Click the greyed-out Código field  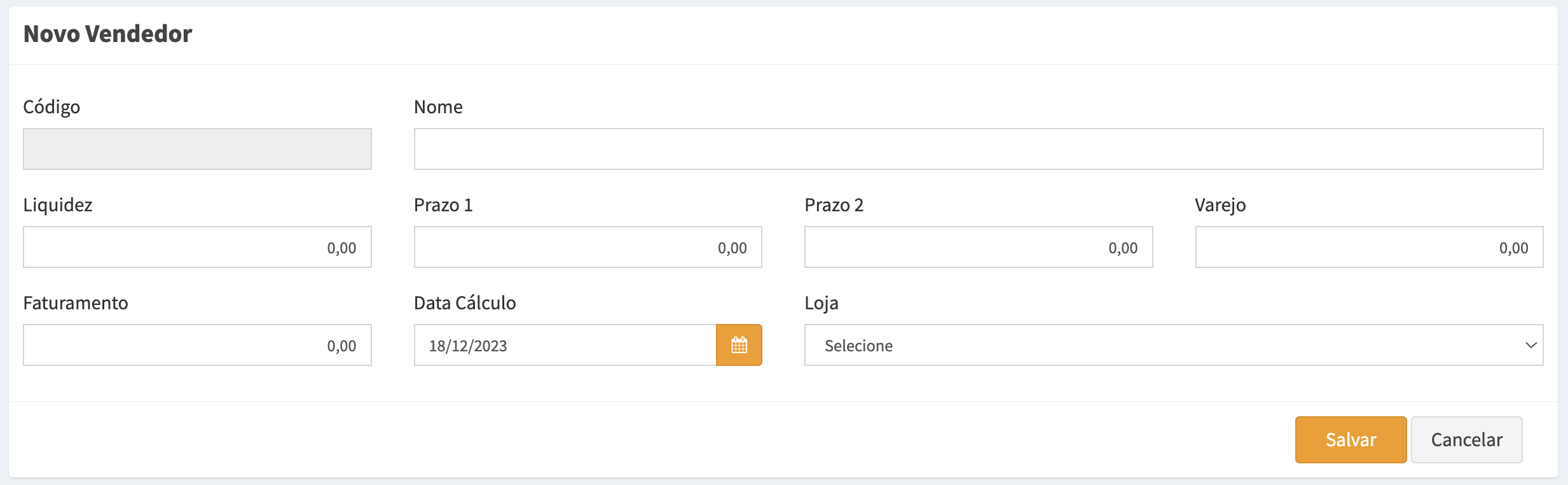(x=197, y=149)
